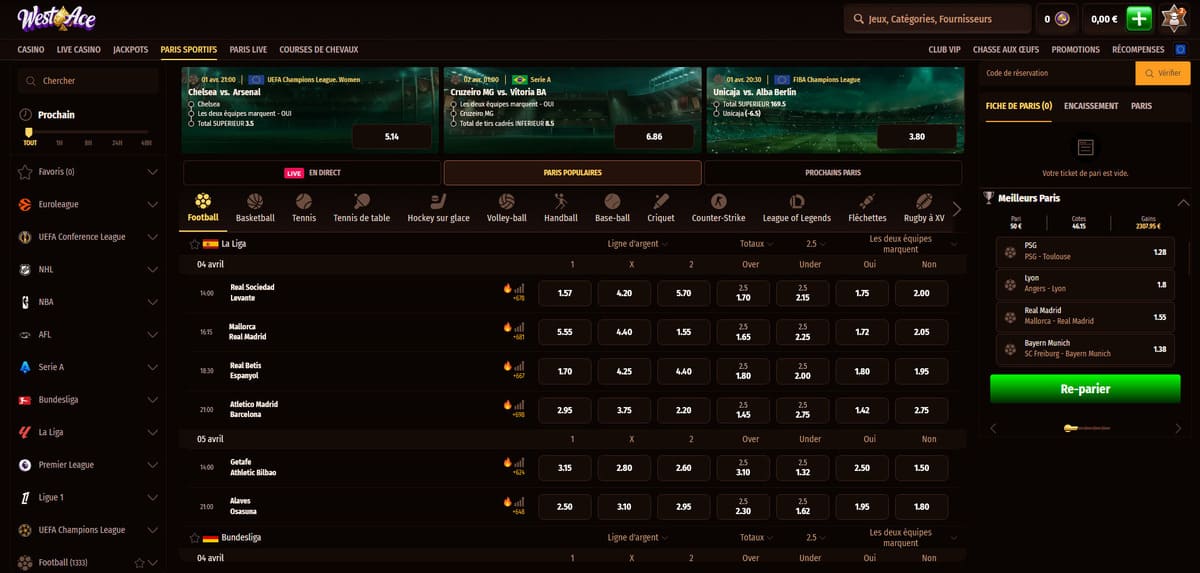Image resolution: width=1200 pixels, height=573 pixels.
Task: Click the Vérifier button
Action: 1163,73
